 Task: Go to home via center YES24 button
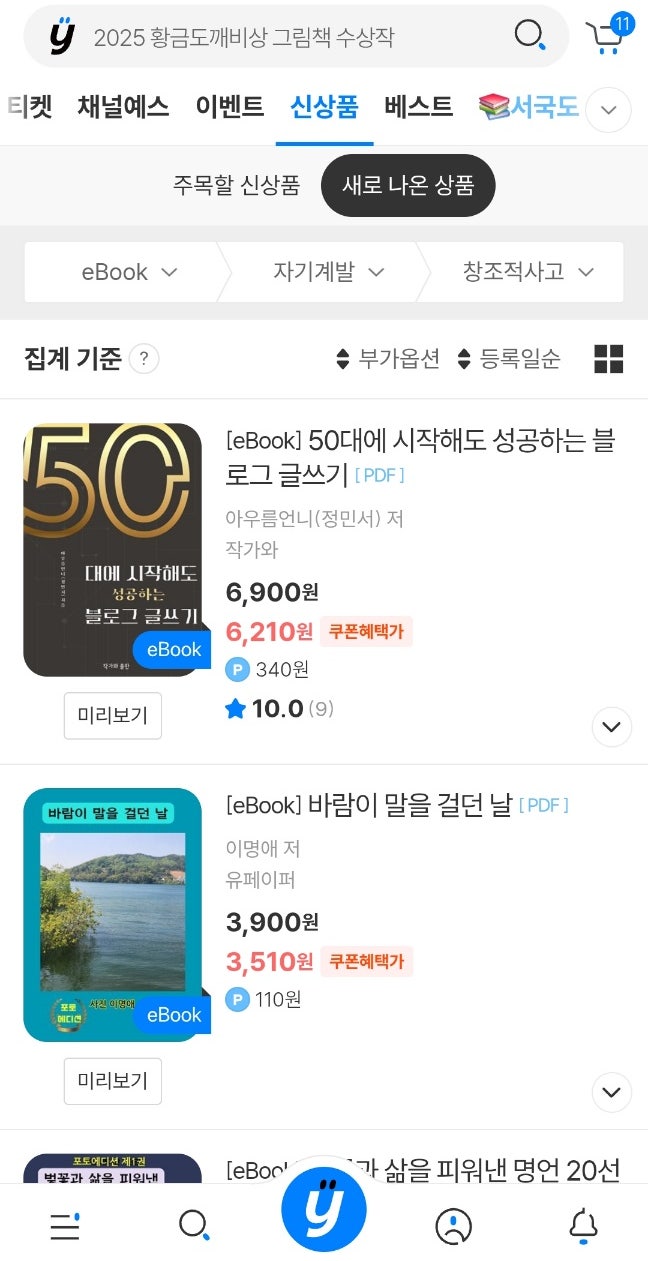[324, 1210]
